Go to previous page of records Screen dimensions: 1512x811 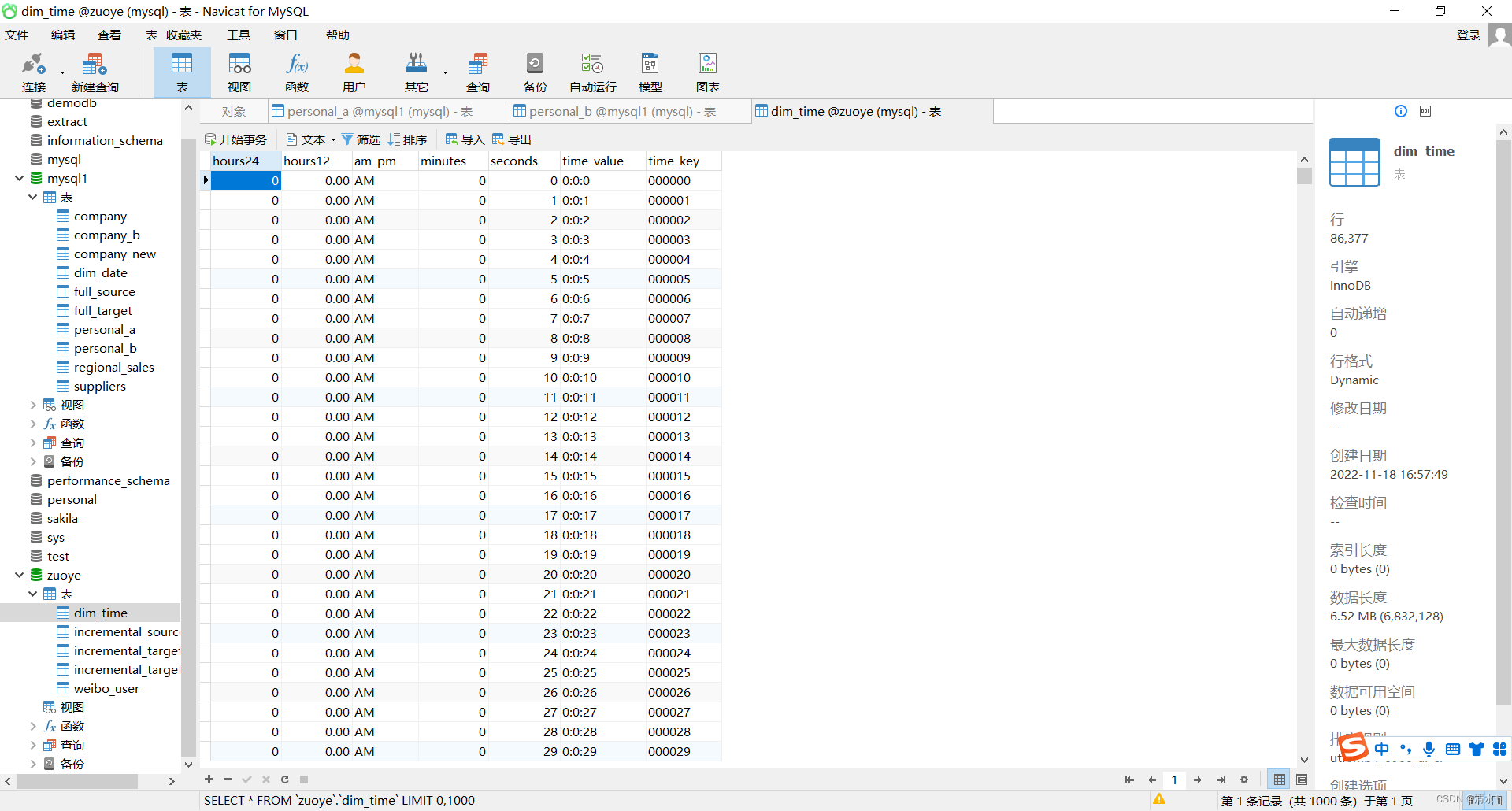(1152, 780)
